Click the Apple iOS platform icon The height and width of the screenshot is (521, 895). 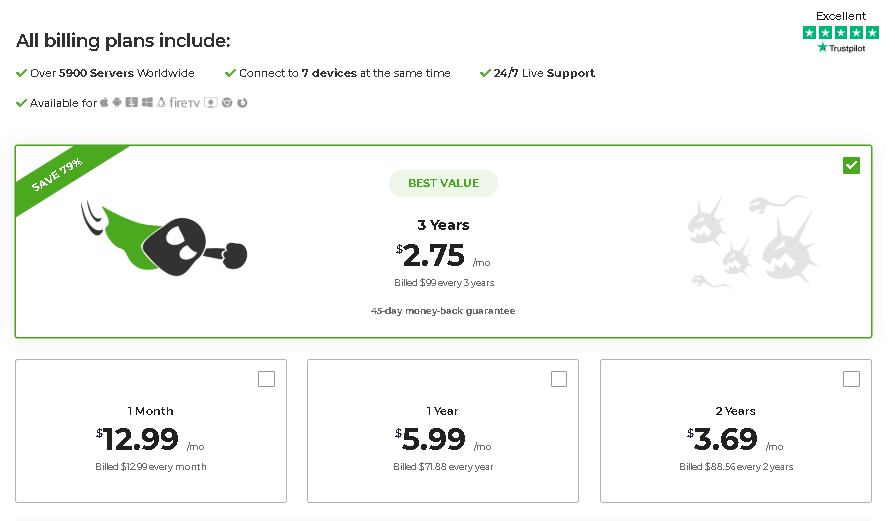(104, 103)
